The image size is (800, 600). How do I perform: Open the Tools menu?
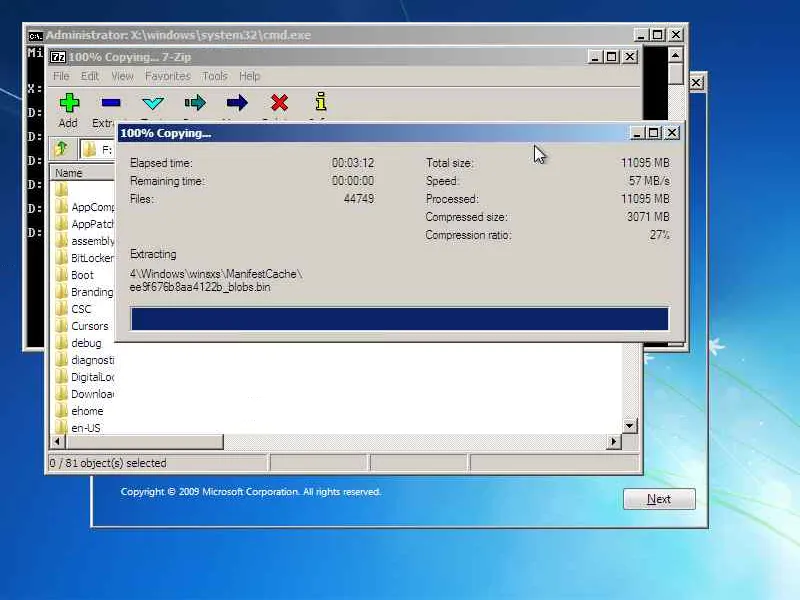tap(215, 76)
